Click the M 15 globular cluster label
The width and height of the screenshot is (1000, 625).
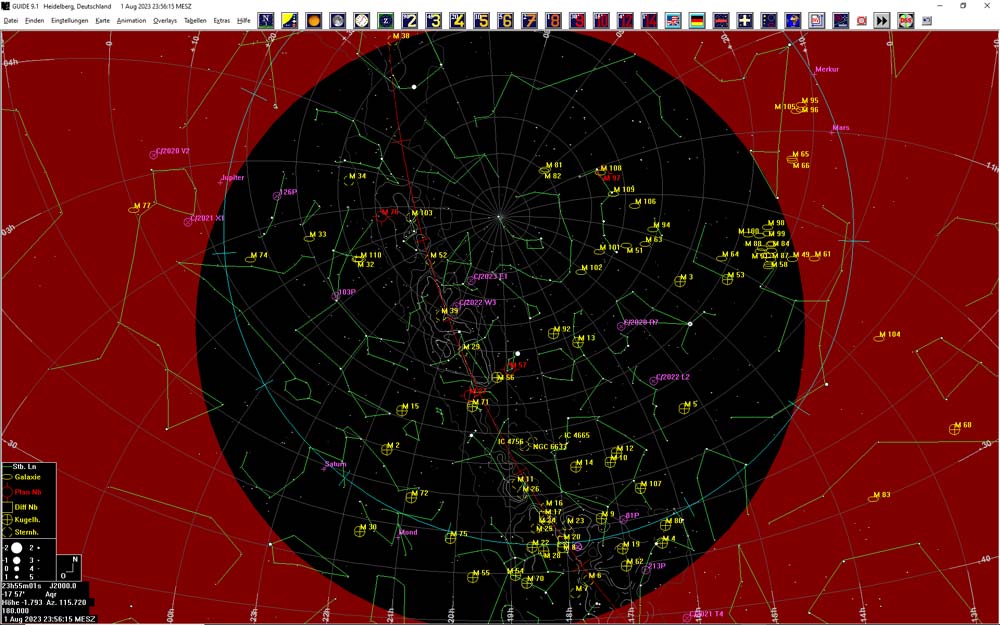tap(410, 406)
